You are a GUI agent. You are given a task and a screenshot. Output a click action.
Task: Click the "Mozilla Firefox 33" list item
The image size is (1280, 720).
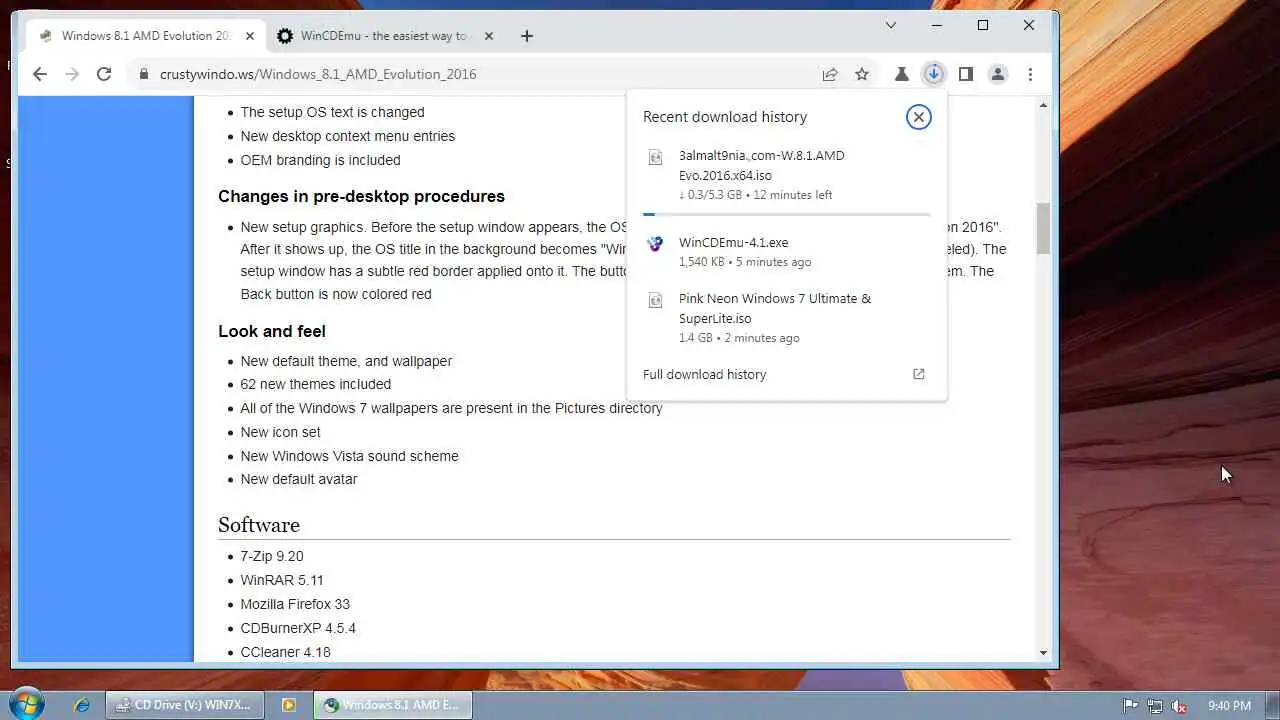(x=295, y=604)
